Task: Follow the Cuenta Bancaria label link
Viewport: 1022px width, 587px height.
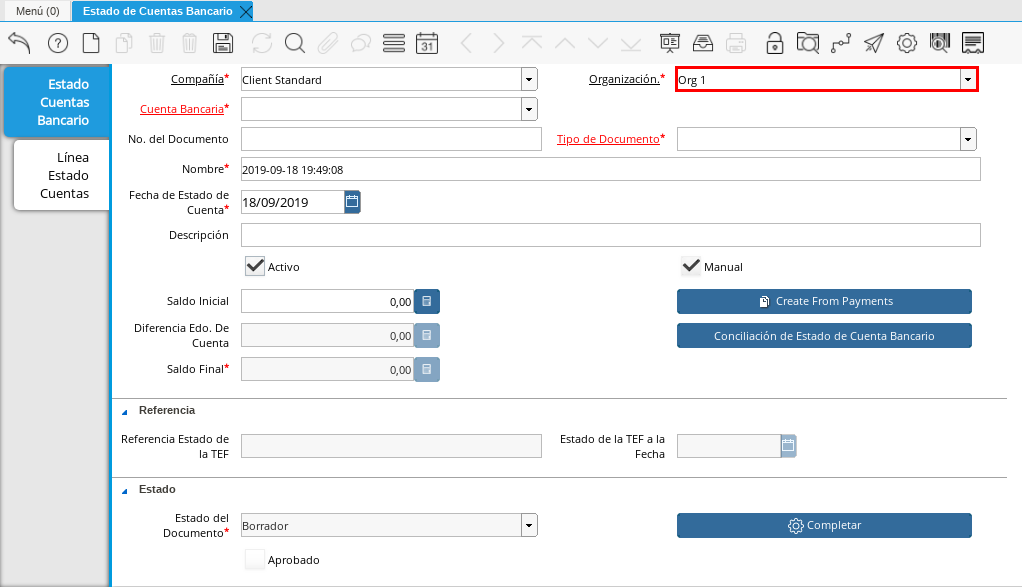Action: coord(182,109)
